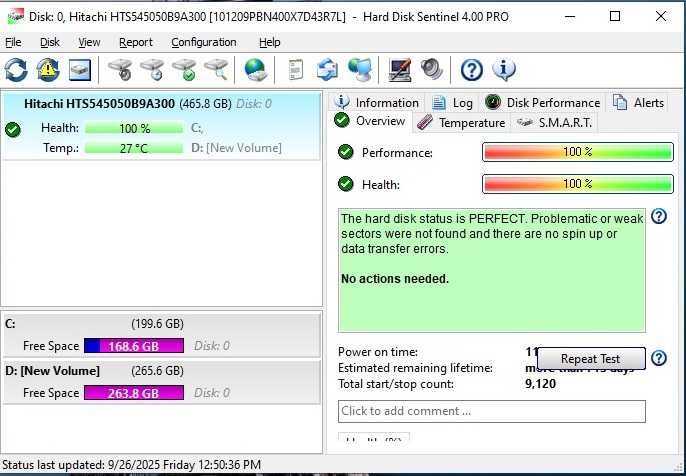Image resolution: width=686 pixels, height=476 pixels.
Task: Open the Alerts tab
Action: click(x=639, y=103)
